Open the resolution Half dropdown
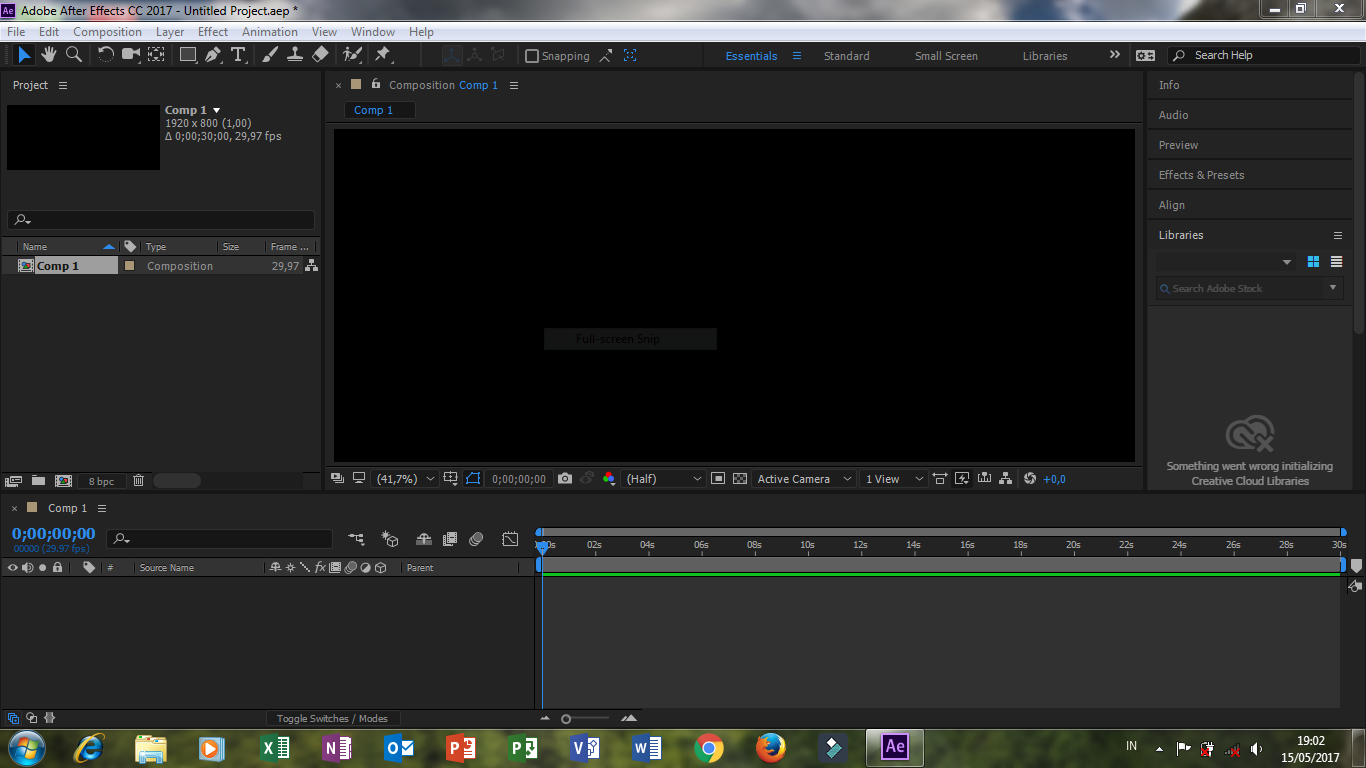Image resolution: width=1366 pixels, height=768 pixels. [662, 479]
